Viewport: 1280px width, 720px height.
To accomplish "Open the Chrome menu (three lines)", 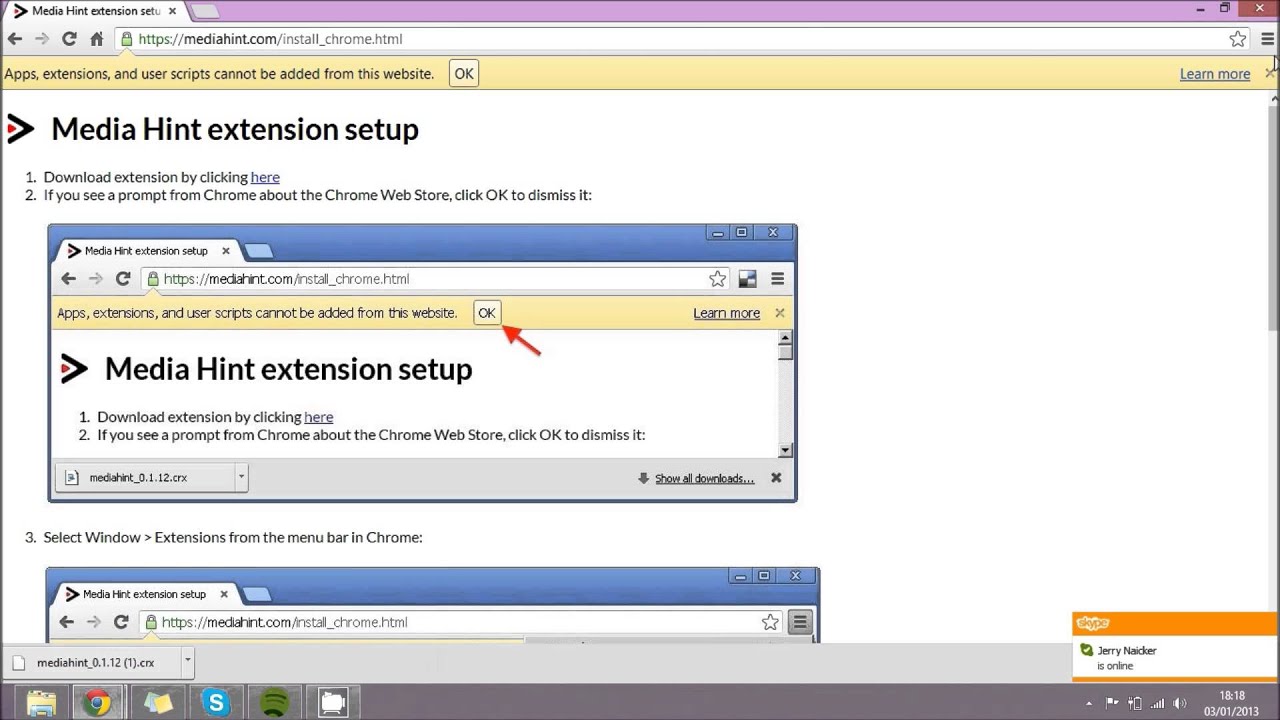I will pos(1268,39).
